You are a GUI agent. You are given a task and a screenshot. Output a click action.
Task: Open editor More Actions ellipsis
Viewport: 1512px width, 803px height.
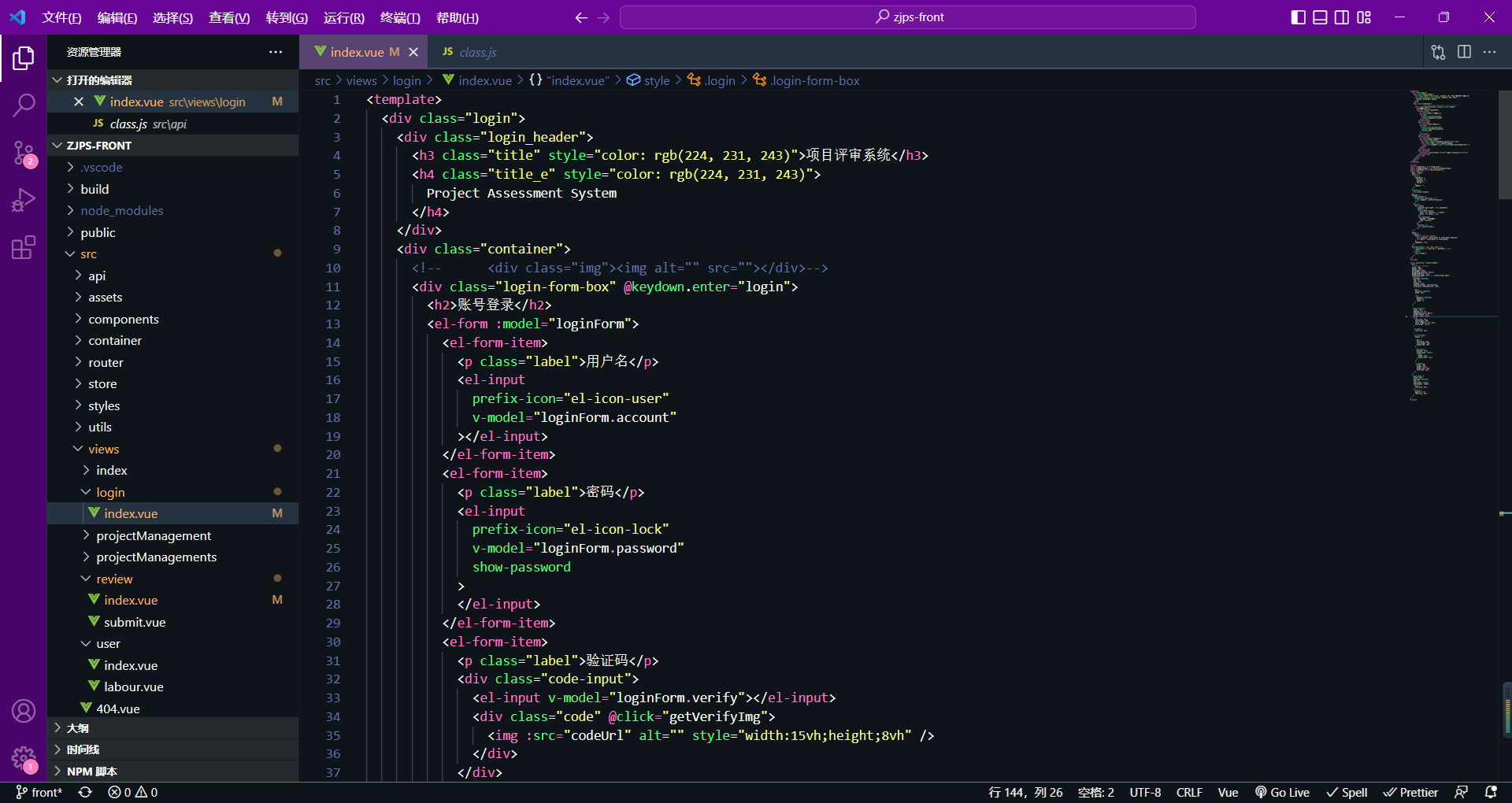(1490, 52)
